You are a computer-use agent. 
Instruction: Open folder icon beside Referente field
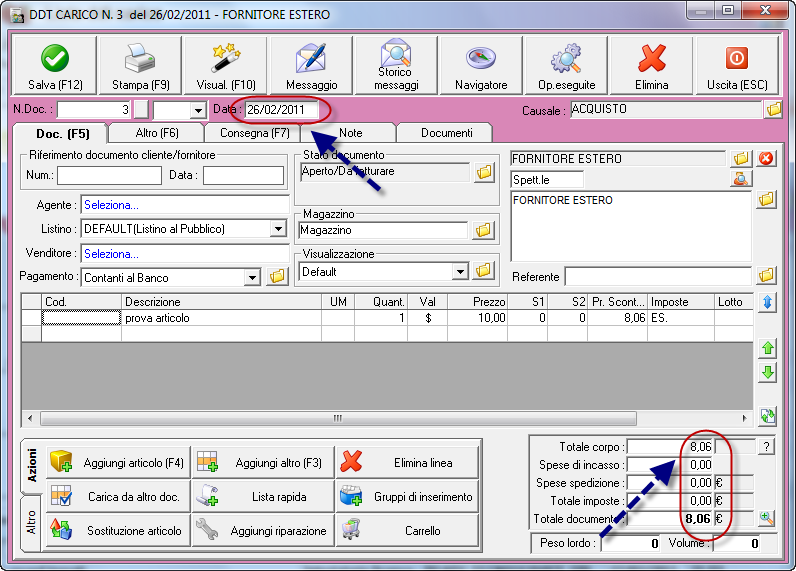pos(766,276)
